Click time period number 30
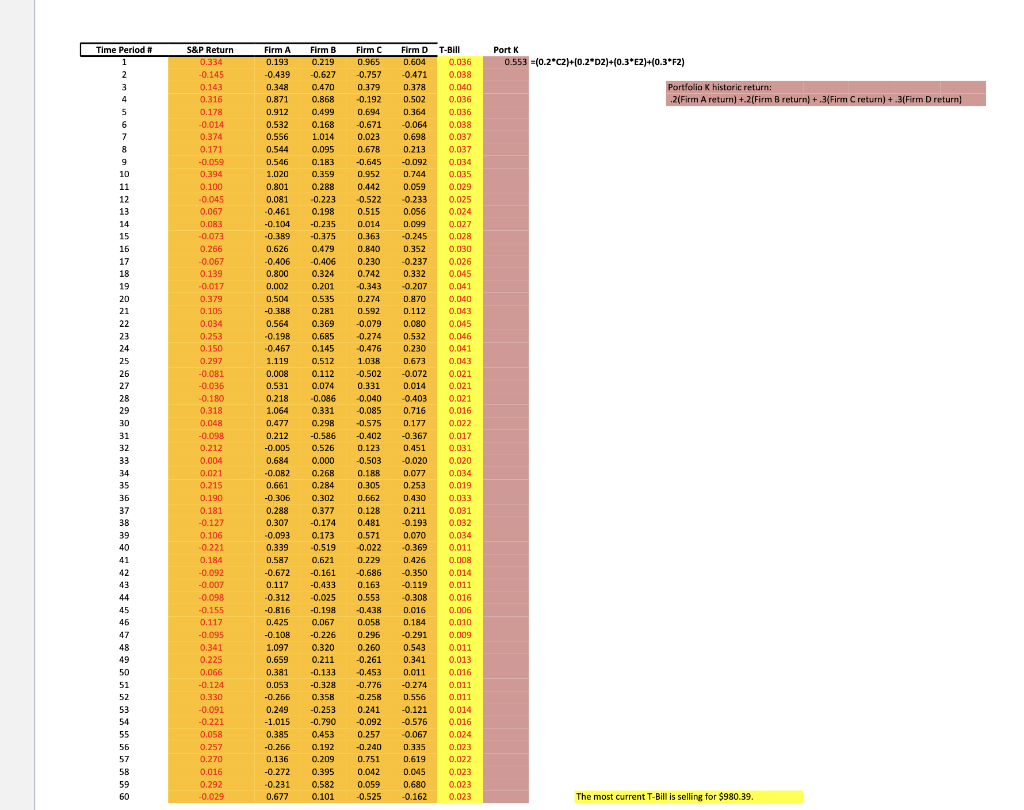Screen dimensions: 1024x810 [x=124, y=423]
